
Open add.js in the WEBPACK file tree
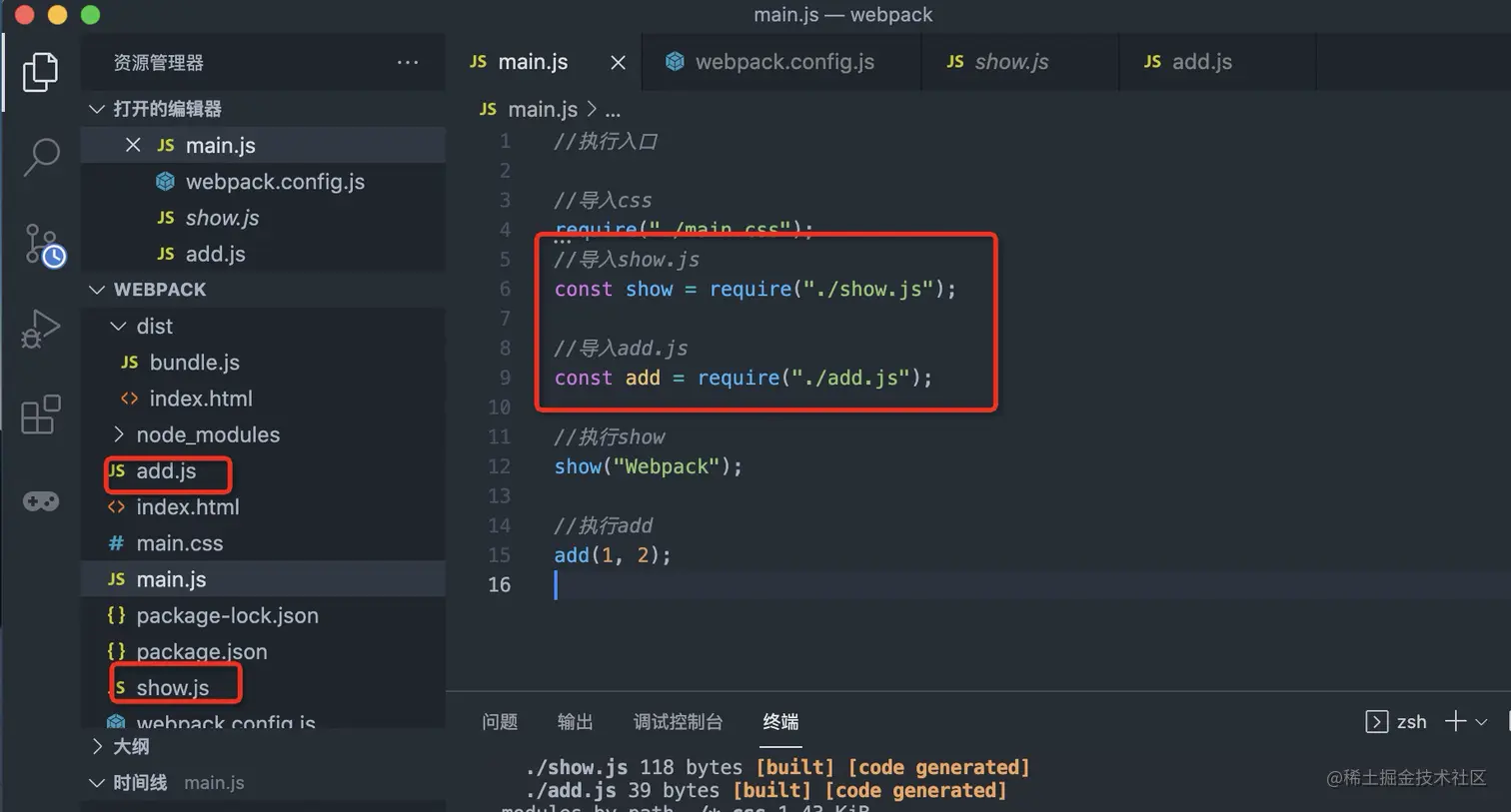pos(264,470)
